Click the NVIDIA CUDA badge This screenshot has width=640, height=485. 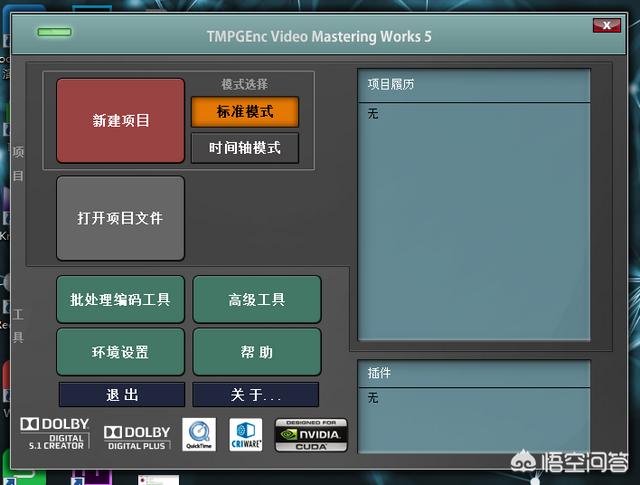tap(311, 435)
